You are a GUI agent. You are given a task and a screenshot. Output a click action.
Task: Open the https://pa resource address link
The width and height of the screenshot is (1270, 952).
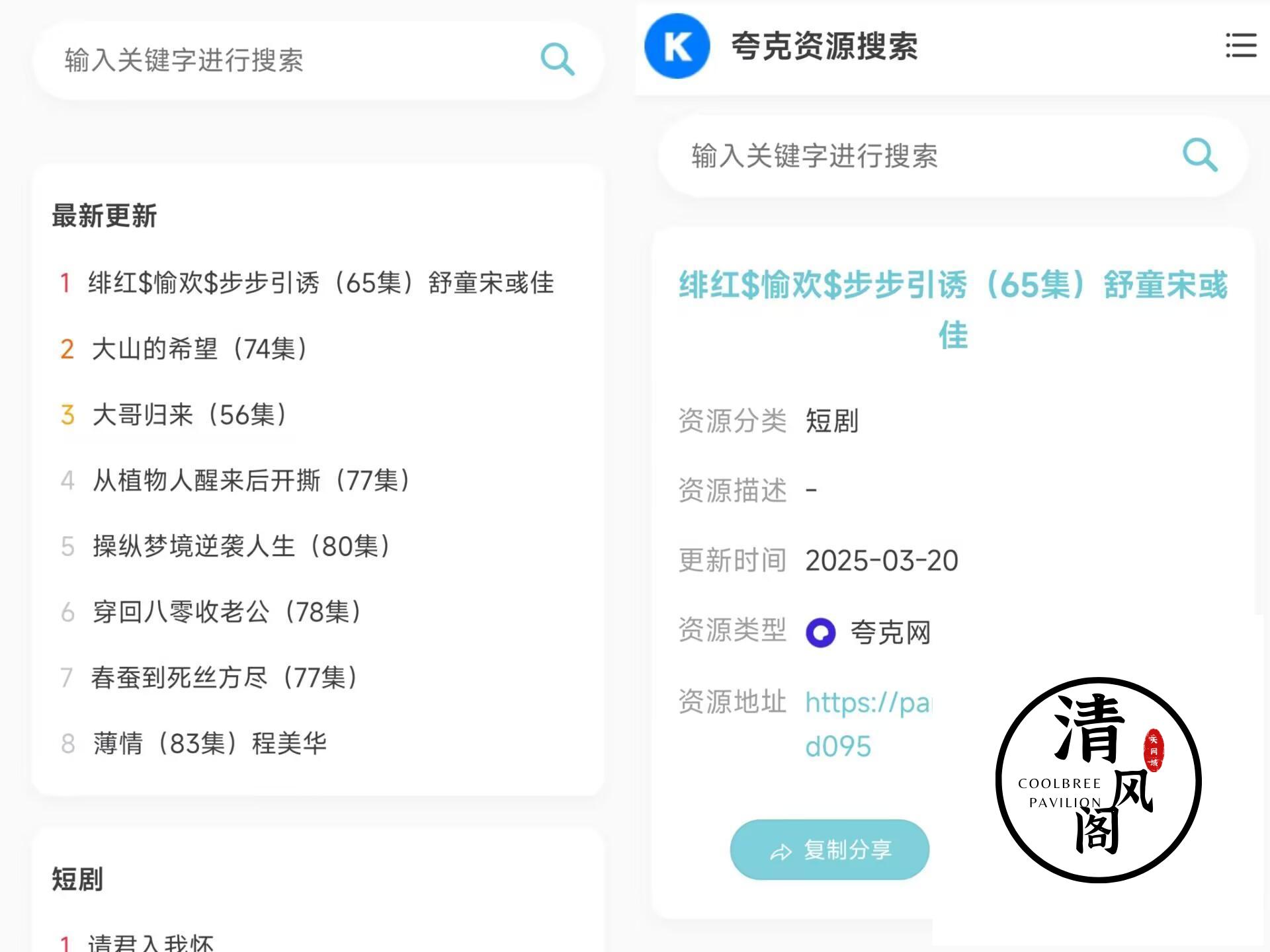coord(868,724)
